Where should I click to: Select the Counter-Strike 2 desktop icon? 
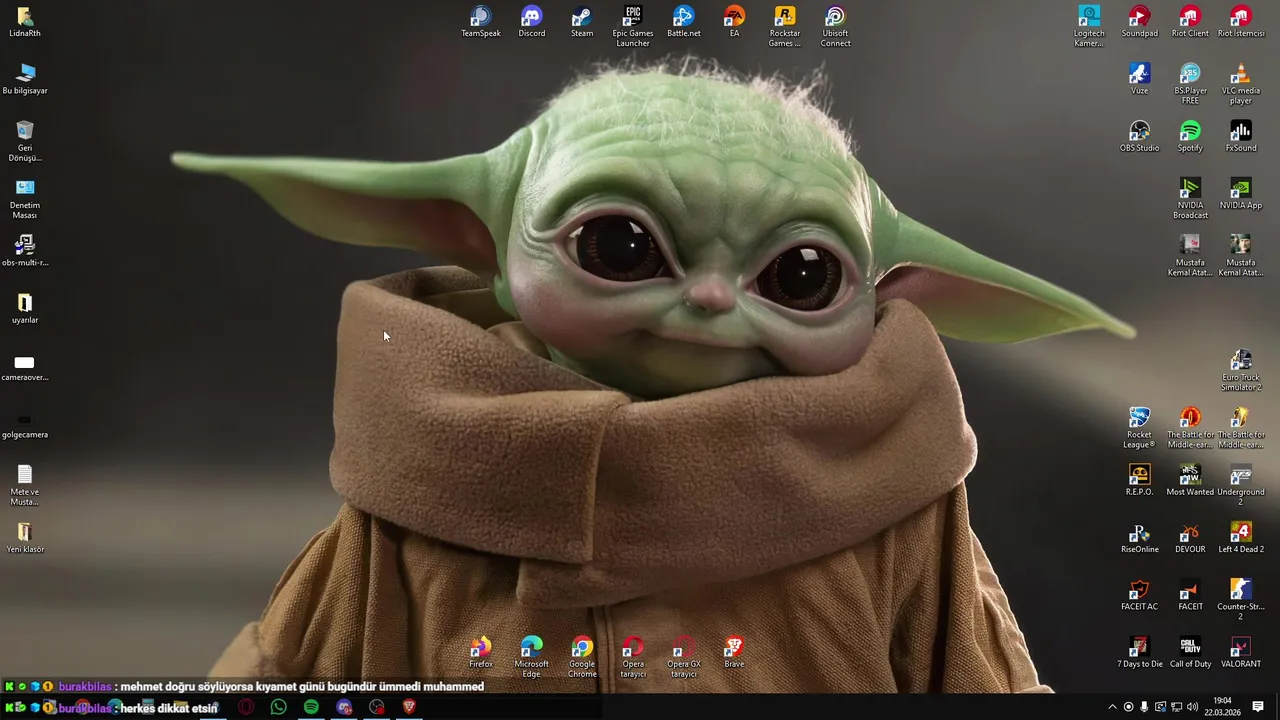tap(1241, 599)
